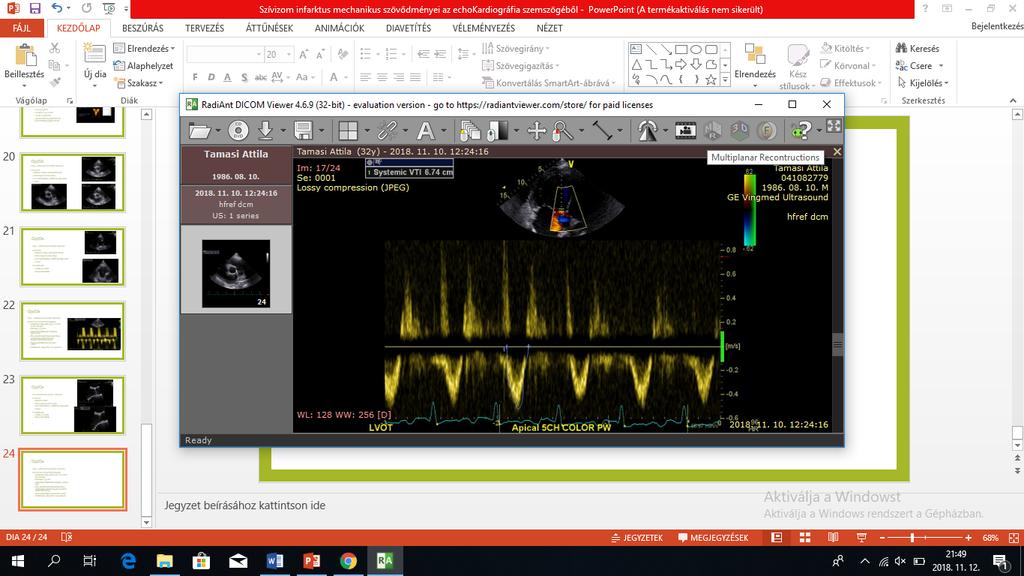
Task: Click the zoom out minus button
Action: pos(882,537)
